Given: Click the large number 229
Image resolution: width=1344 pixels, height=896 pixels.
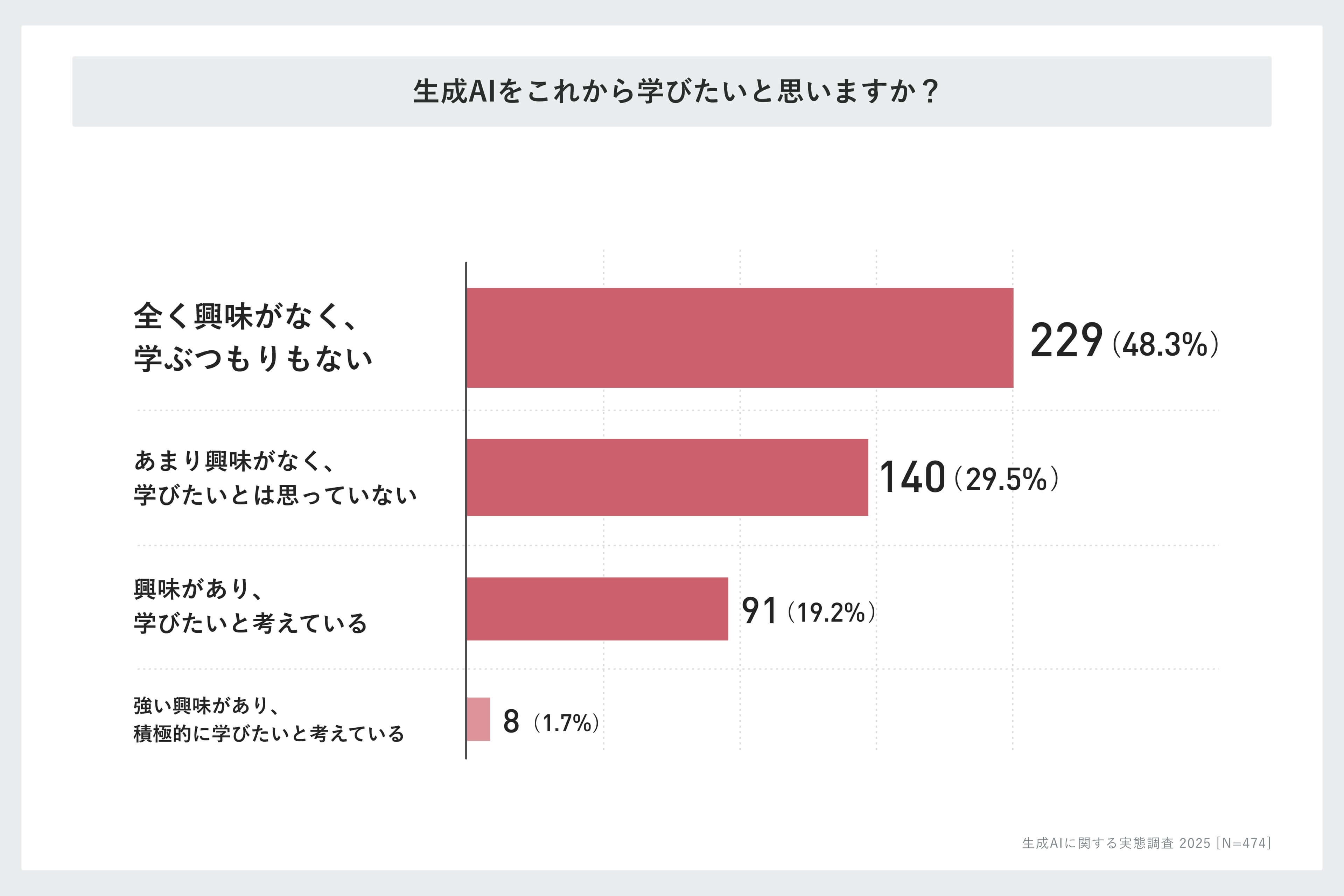Looking at the screenshot, I should (1066, 341).
